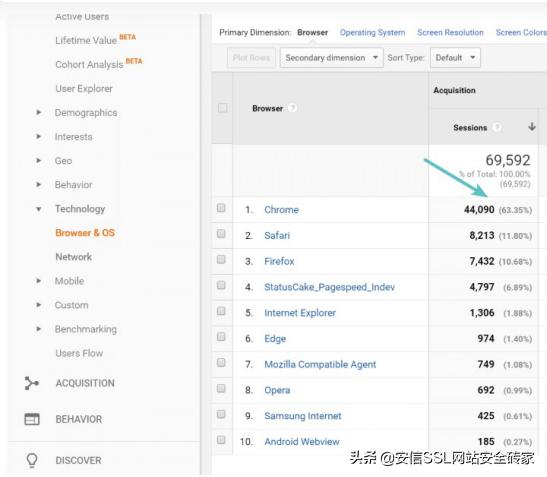This screenshot has width=547, height=477.
Task: Check the Safari row checkbox
Action: click(221, 233)
